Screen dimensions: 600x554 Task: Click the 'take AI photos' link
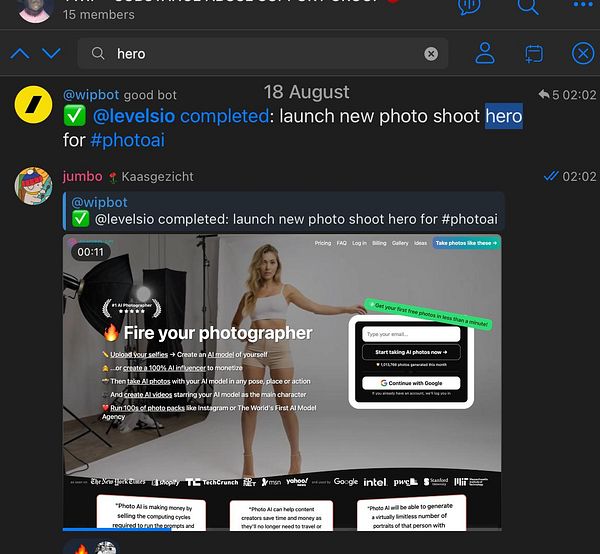148,381
